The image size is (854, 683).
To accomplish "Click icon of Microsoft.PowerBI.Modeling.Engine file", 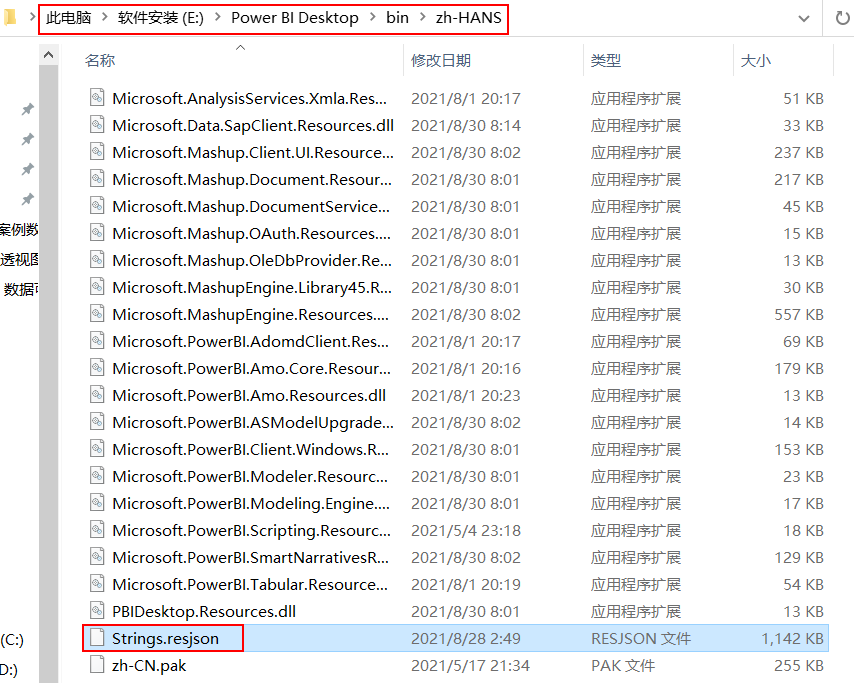I will (97, 503).
